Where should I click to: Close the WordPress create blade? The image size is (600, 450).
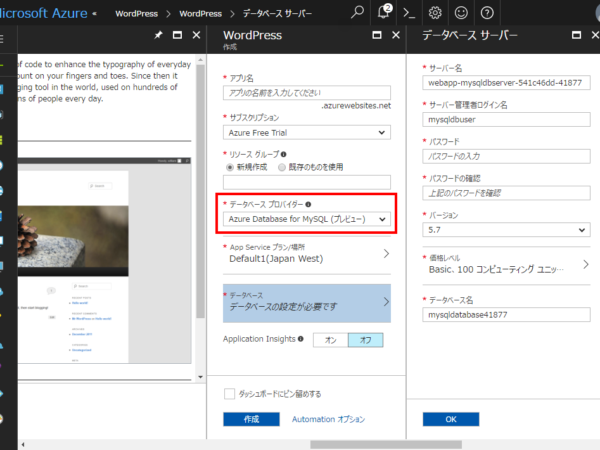[x=396, y=35]
